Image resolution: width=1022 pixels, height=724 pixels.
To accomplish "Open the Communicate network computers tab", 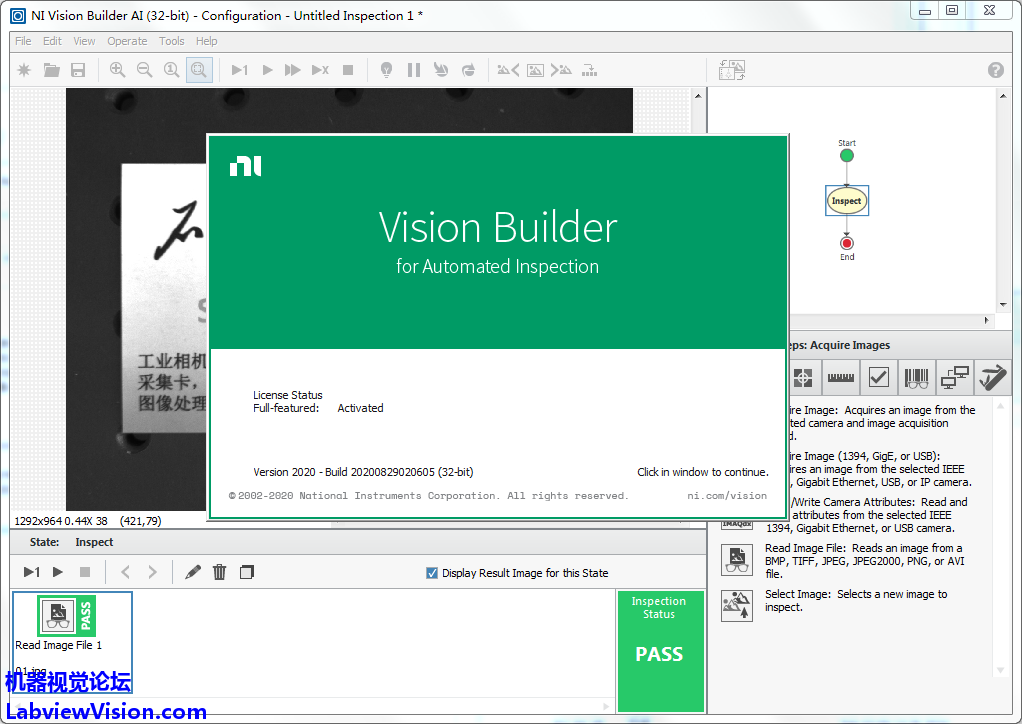I will pos(955,377).
